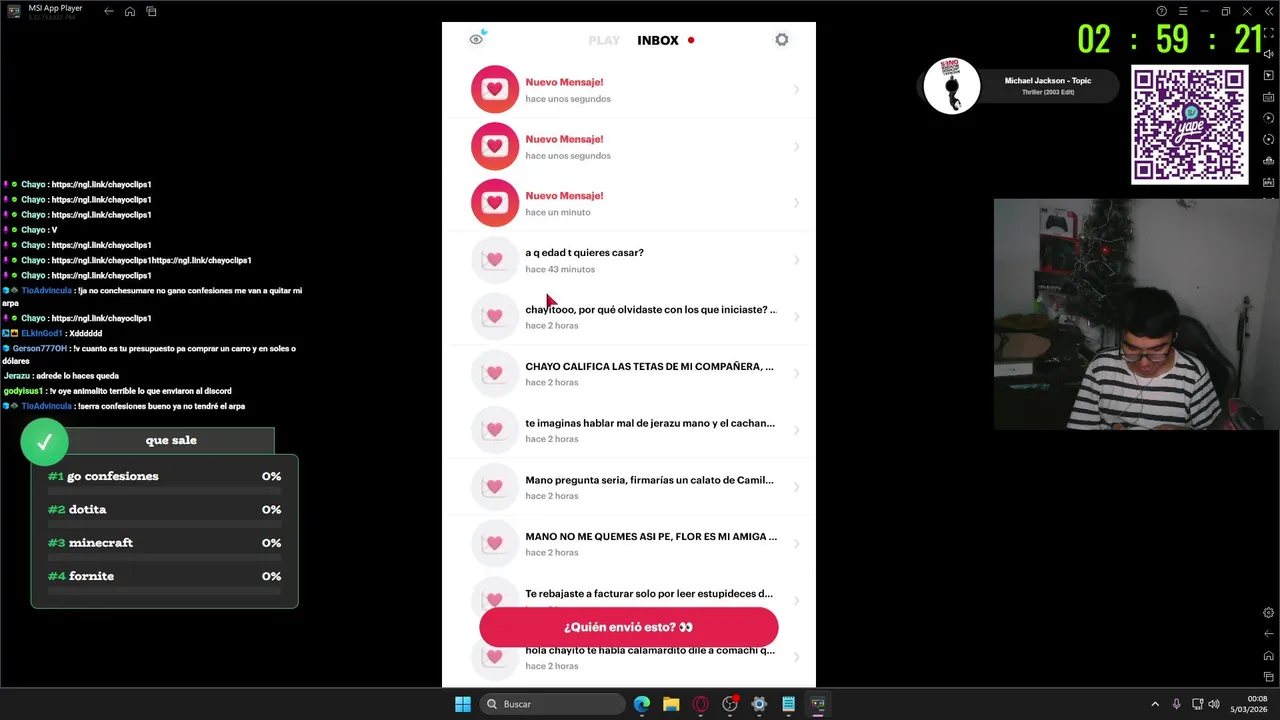Image resolution: width=1280 pixels, height=720 pixels.
Task: Click heart icon of 'te imaginas hablar' message
Action: point(495,430)
